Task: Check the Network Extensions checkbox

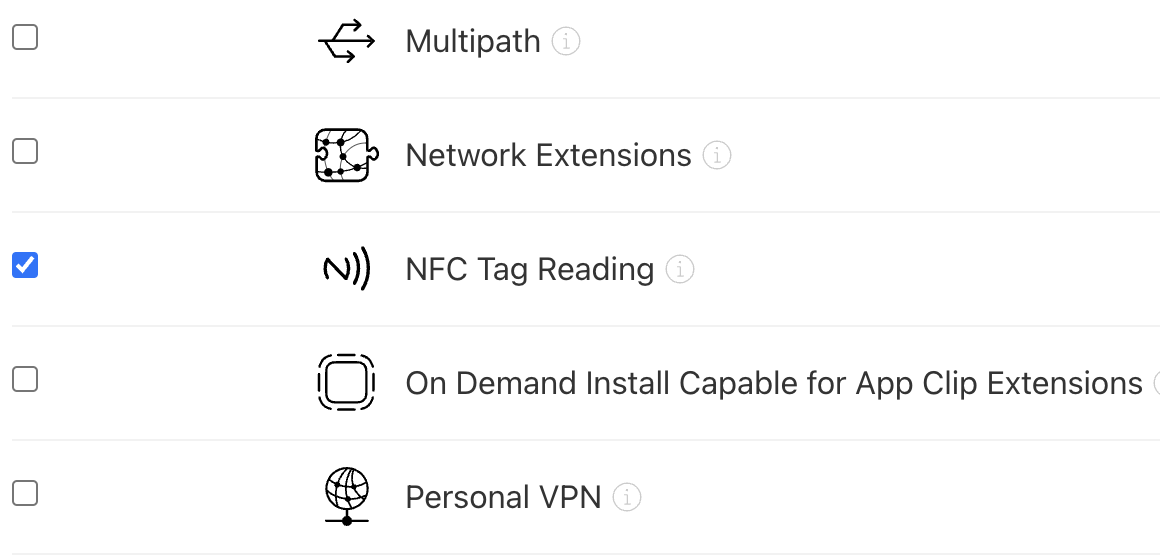Action: coord(25,151)
